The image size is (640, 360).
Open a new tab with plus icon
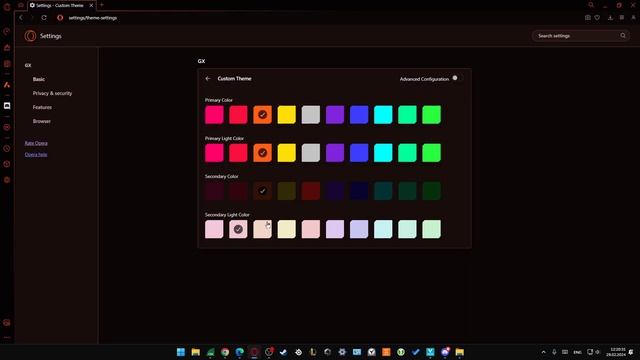click(x=102, y=5)
